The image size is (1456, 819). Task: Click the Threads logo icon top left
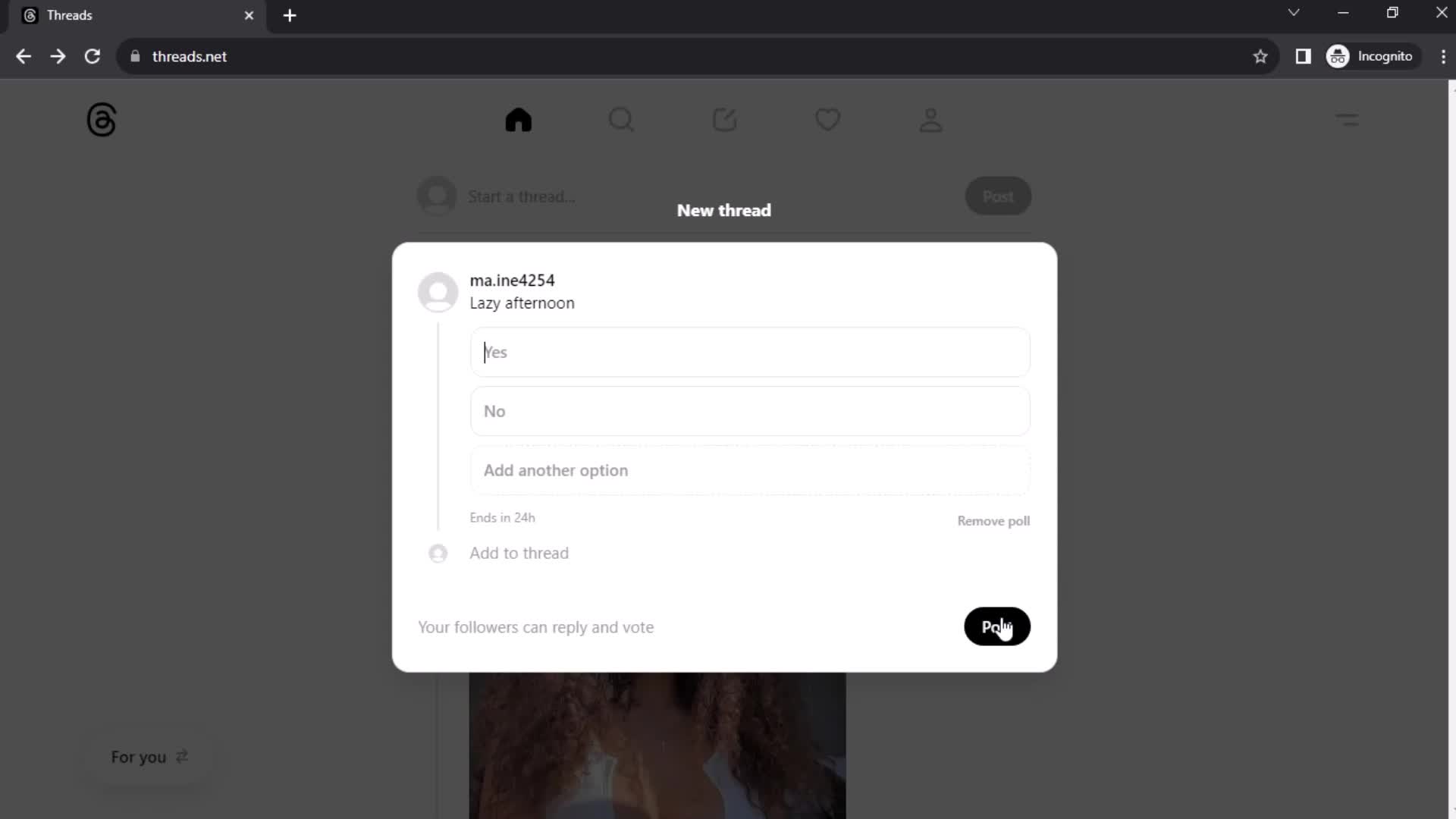[101, 119]
